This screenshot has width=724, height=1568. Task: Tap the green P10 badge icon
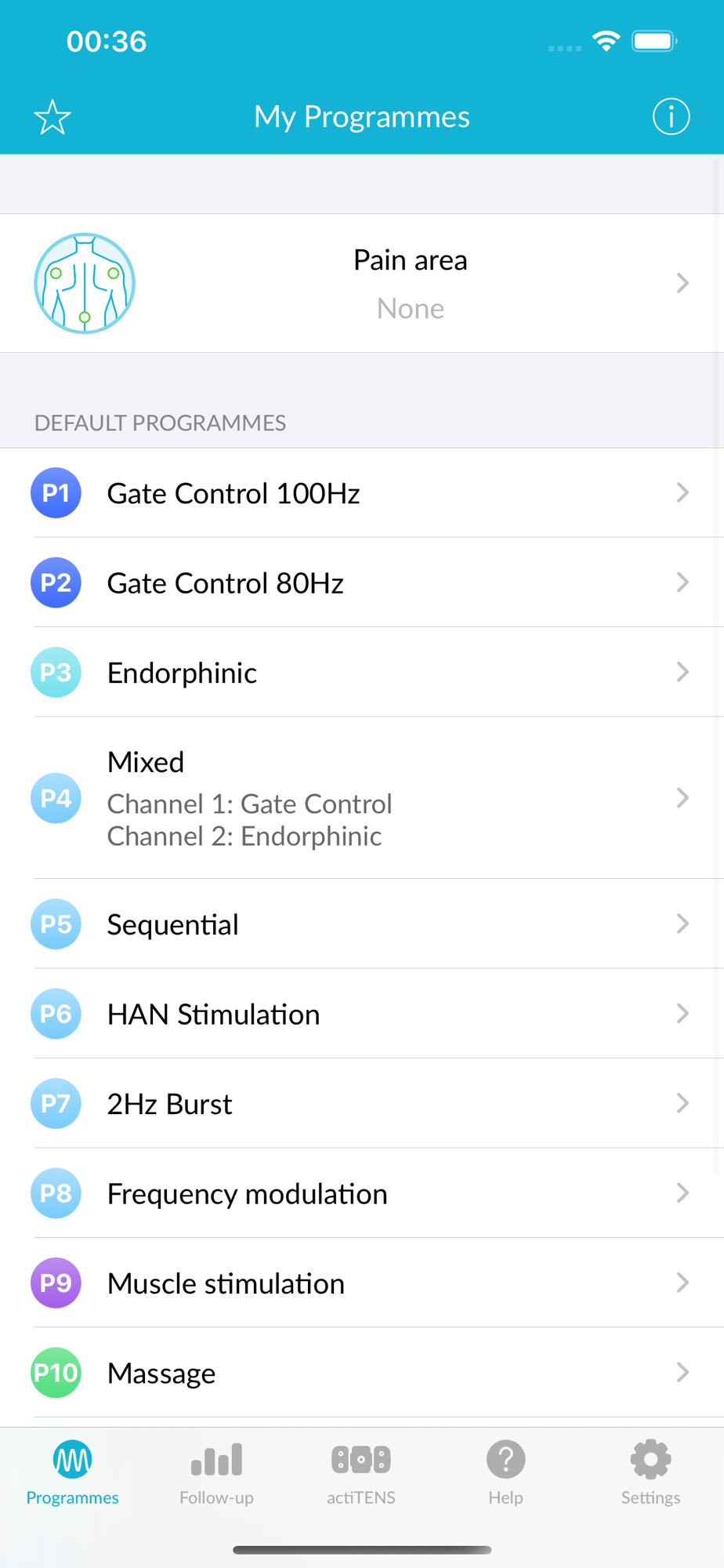pyautogui.click(x=56, y=1373)
